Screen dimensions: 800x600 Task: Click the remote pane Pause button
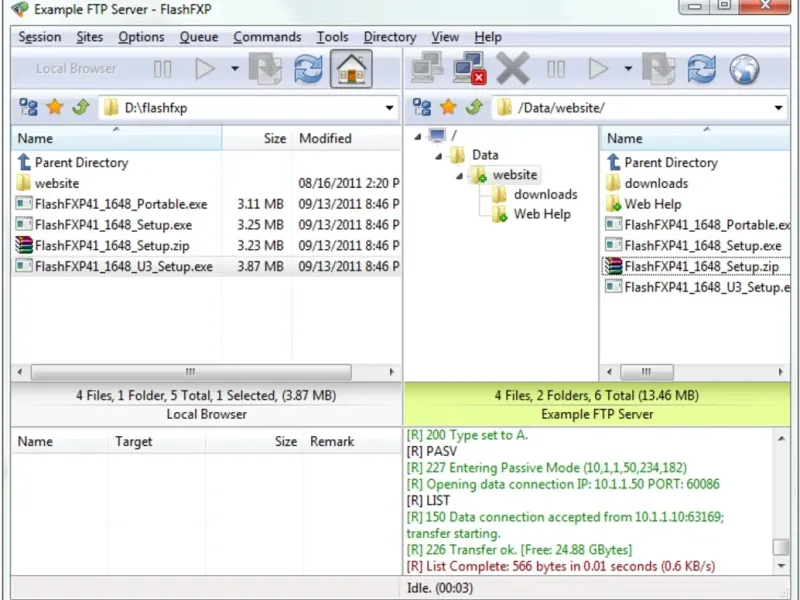[556, 69]
